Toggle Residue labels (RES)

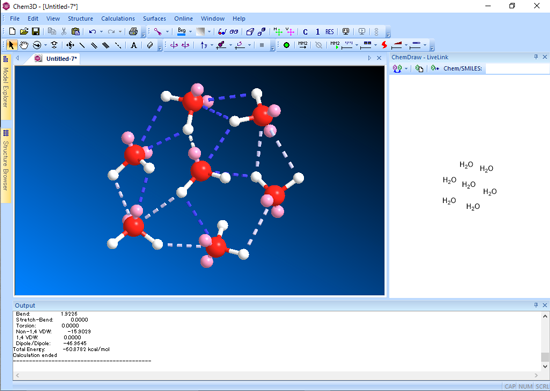tap(329, 32)
